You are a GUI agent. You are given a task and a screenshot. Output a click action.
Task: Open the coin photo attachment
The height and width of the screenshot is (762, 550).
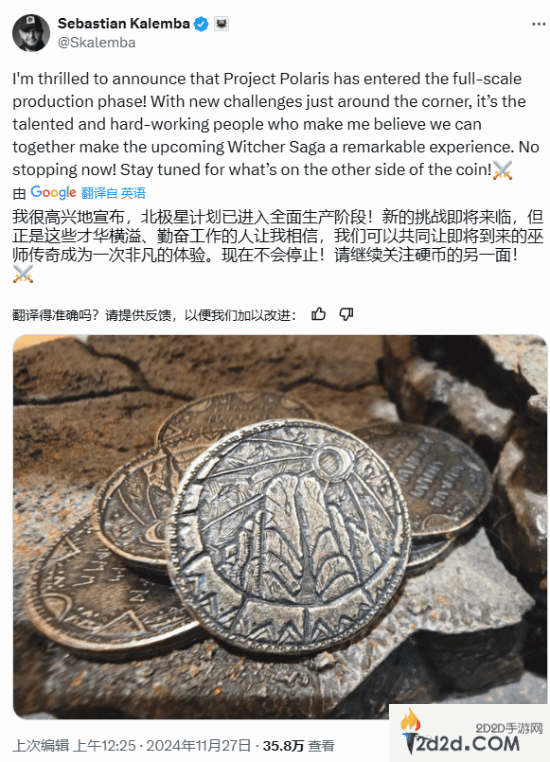pyautogui.click(x=280, y=526)
